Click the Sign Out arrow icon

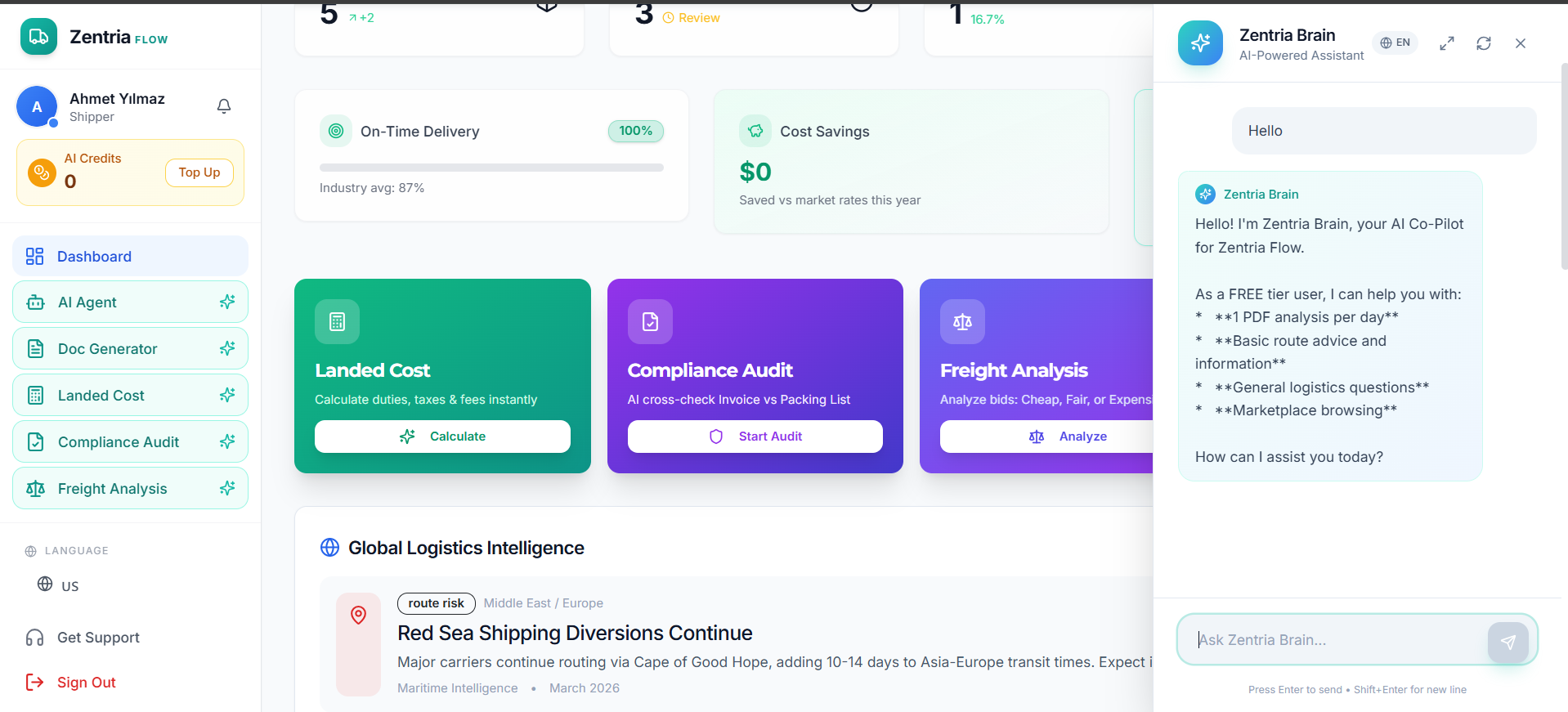34,683
